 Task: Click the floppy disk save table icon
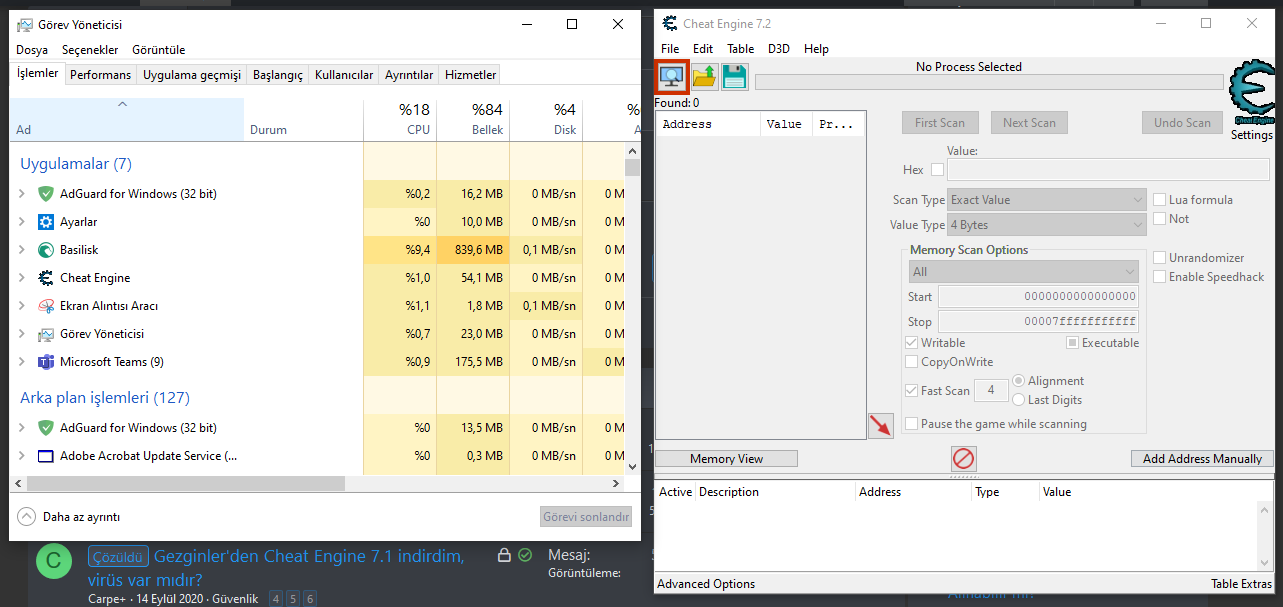[735, 77]
